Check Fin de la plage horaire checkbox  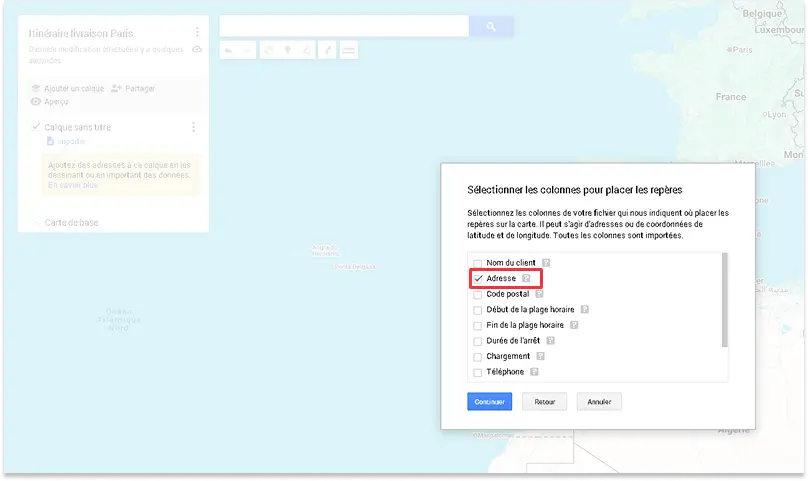pos(478,326)
